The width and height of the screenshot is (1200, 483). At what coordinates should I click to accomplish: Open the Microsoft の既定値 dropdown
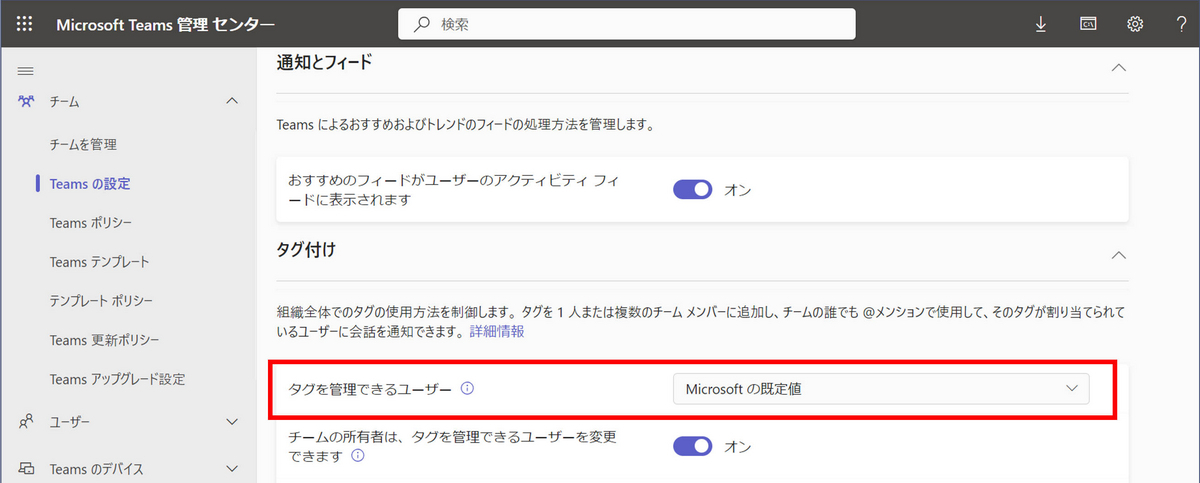(881, 388)
